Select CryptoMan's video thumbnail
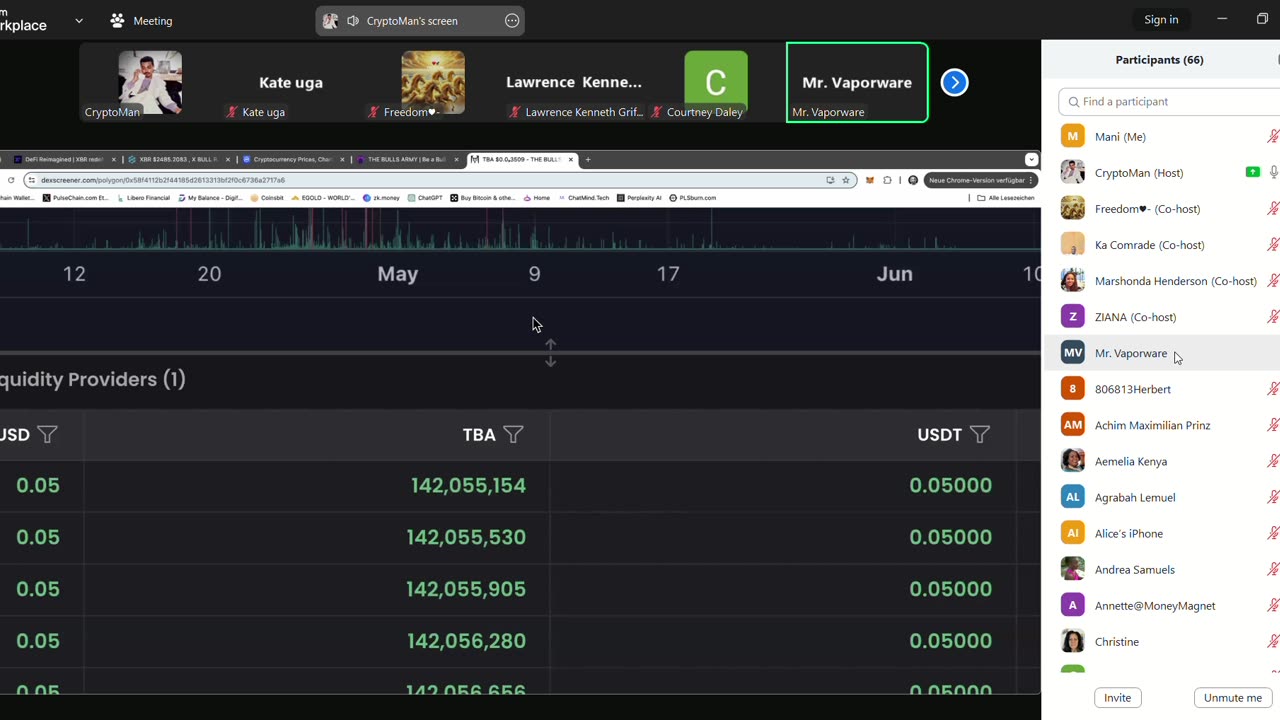Viewport: 1280px width, 720px height. 150,83
